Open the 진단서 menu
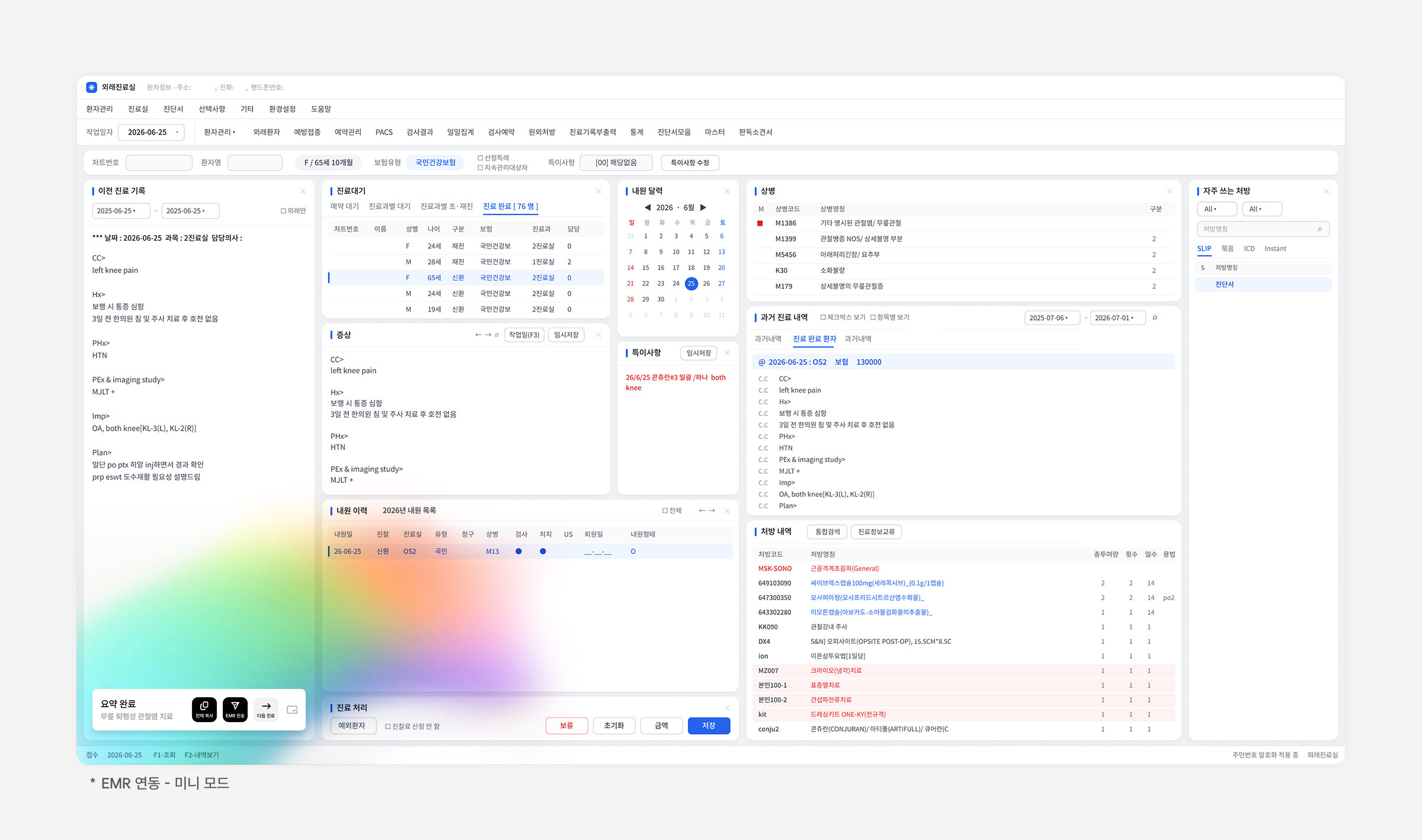Image resolution: width=1422 pixels, height=840 pixels. pos(173,109)
